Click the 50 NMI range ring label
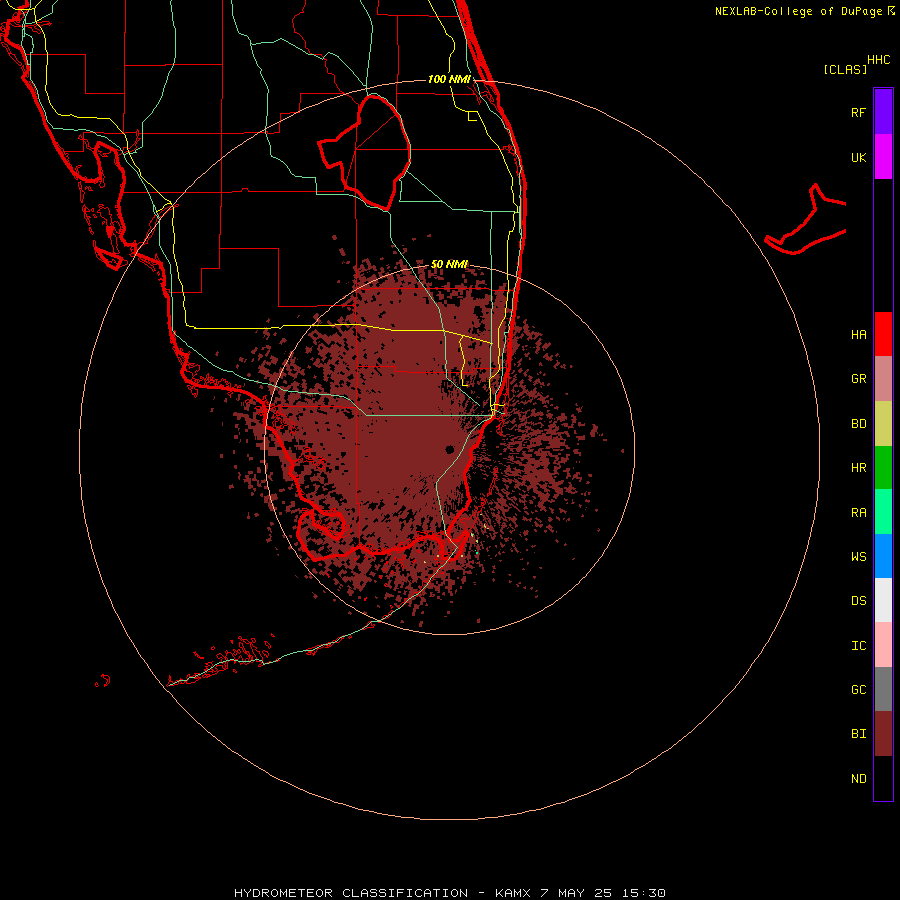This screenshot has width=900, height=900. click(x=449, y=264)
